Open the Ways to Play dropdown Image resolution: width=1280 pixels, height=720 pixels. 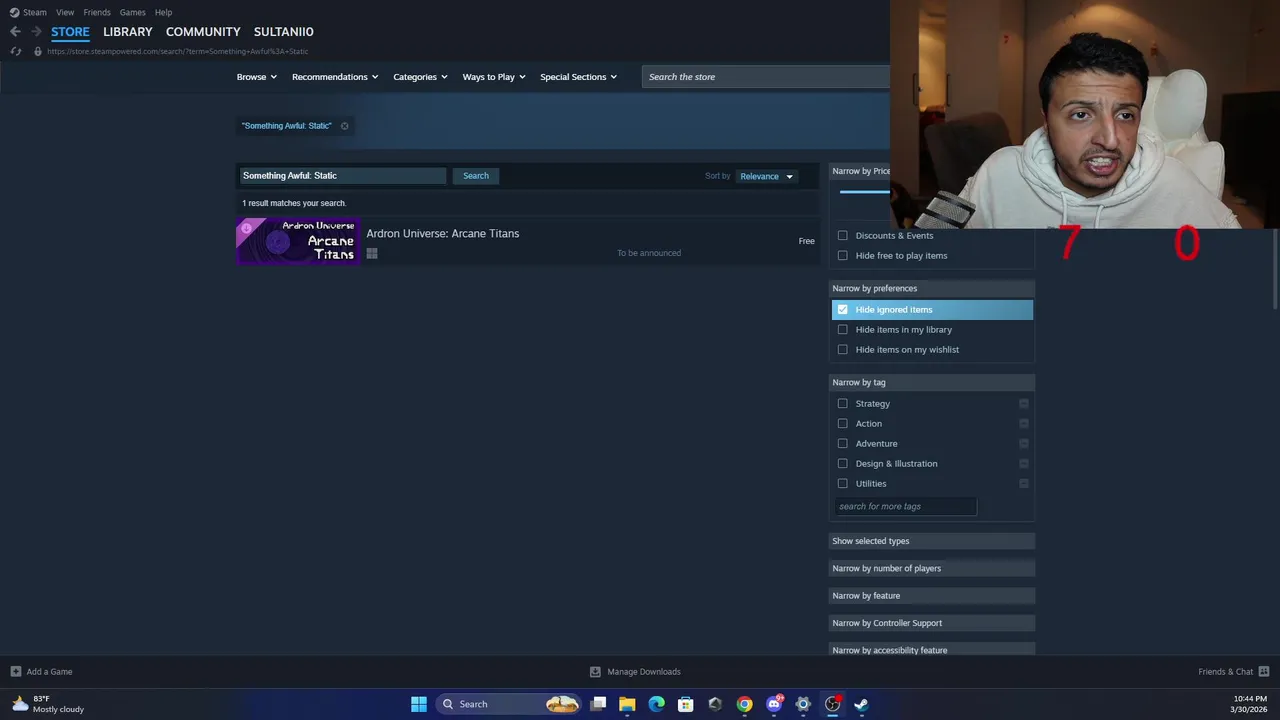pos(494,77)
